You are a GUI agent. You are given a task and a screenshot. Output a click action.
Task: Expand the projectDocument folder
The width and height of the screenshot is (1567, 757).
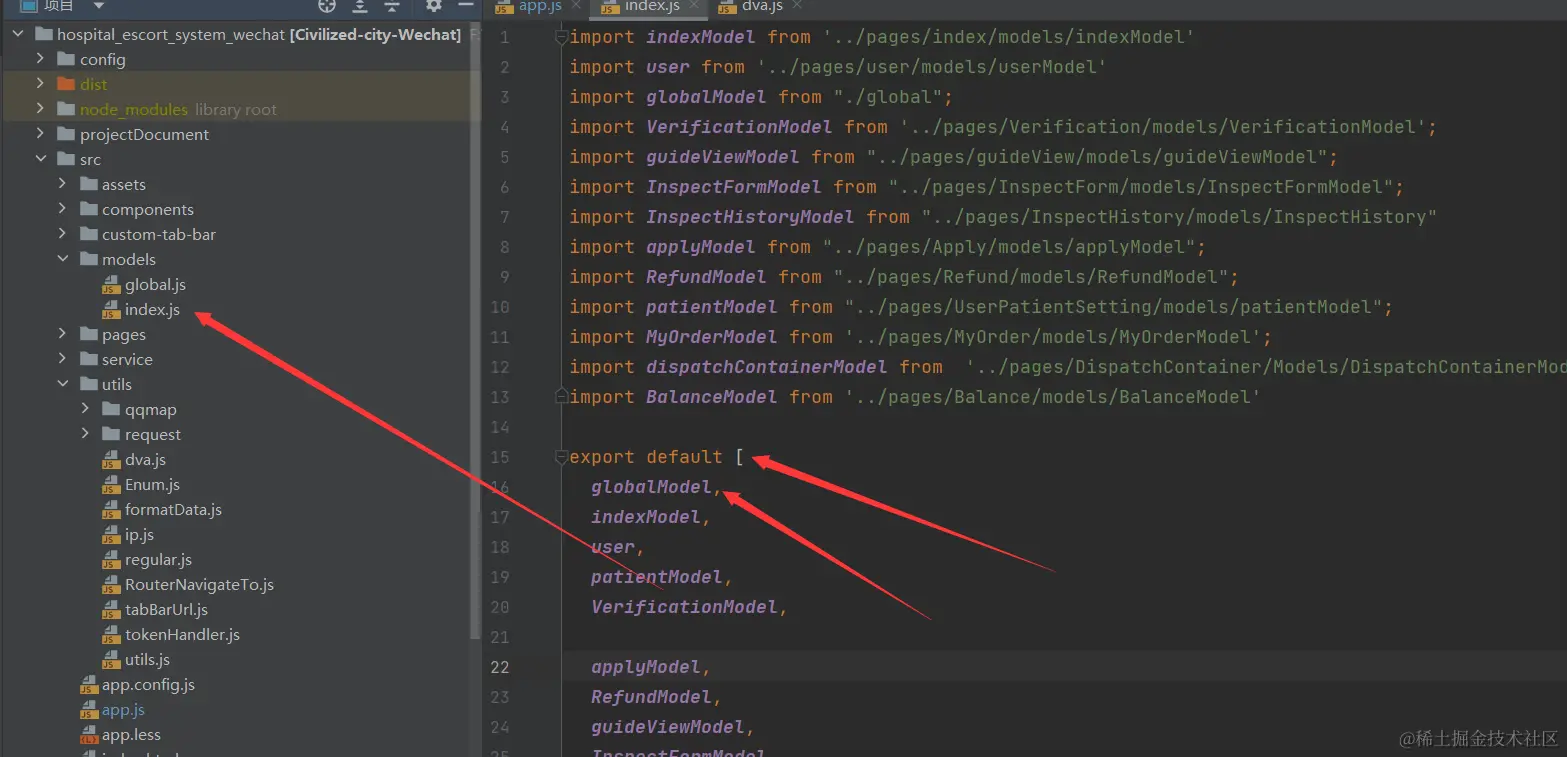point(40,134)
